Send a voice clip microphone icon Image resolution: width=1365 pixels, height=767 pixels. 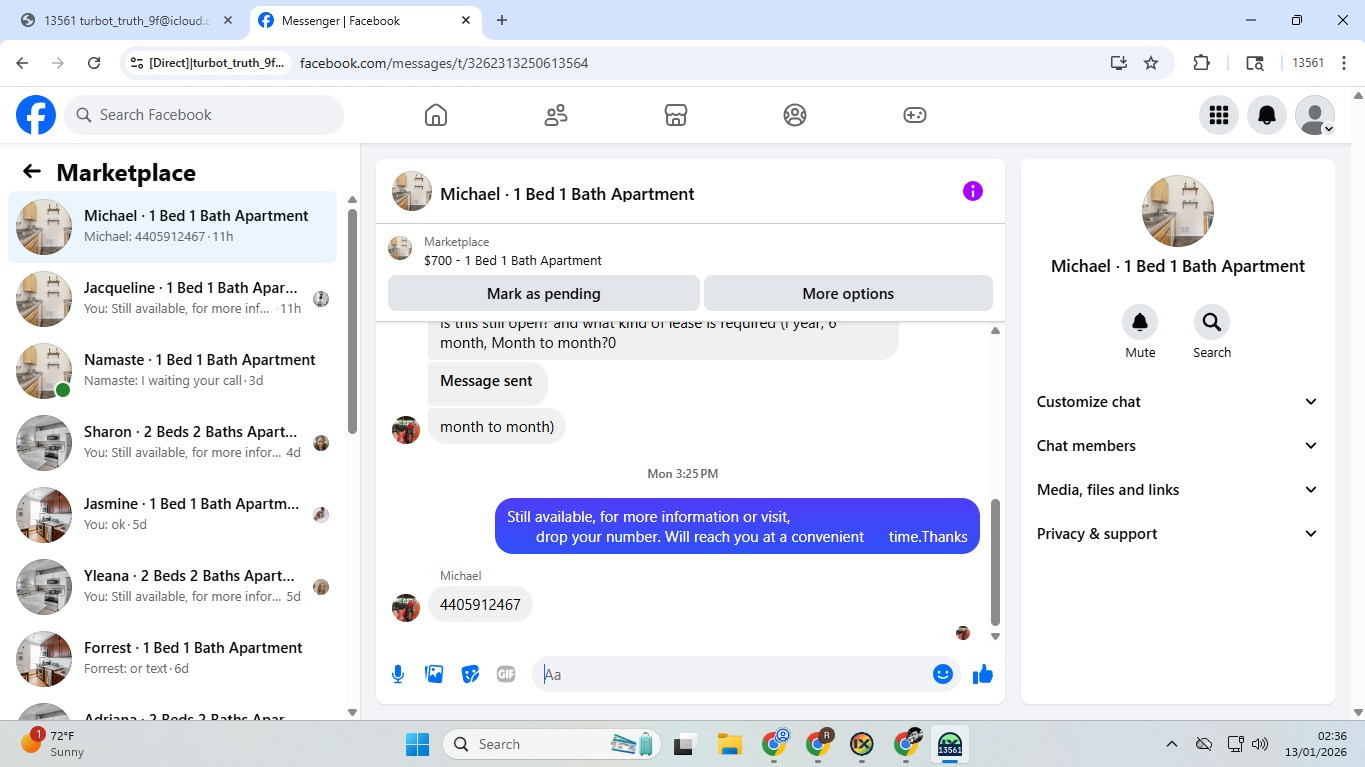398,674
